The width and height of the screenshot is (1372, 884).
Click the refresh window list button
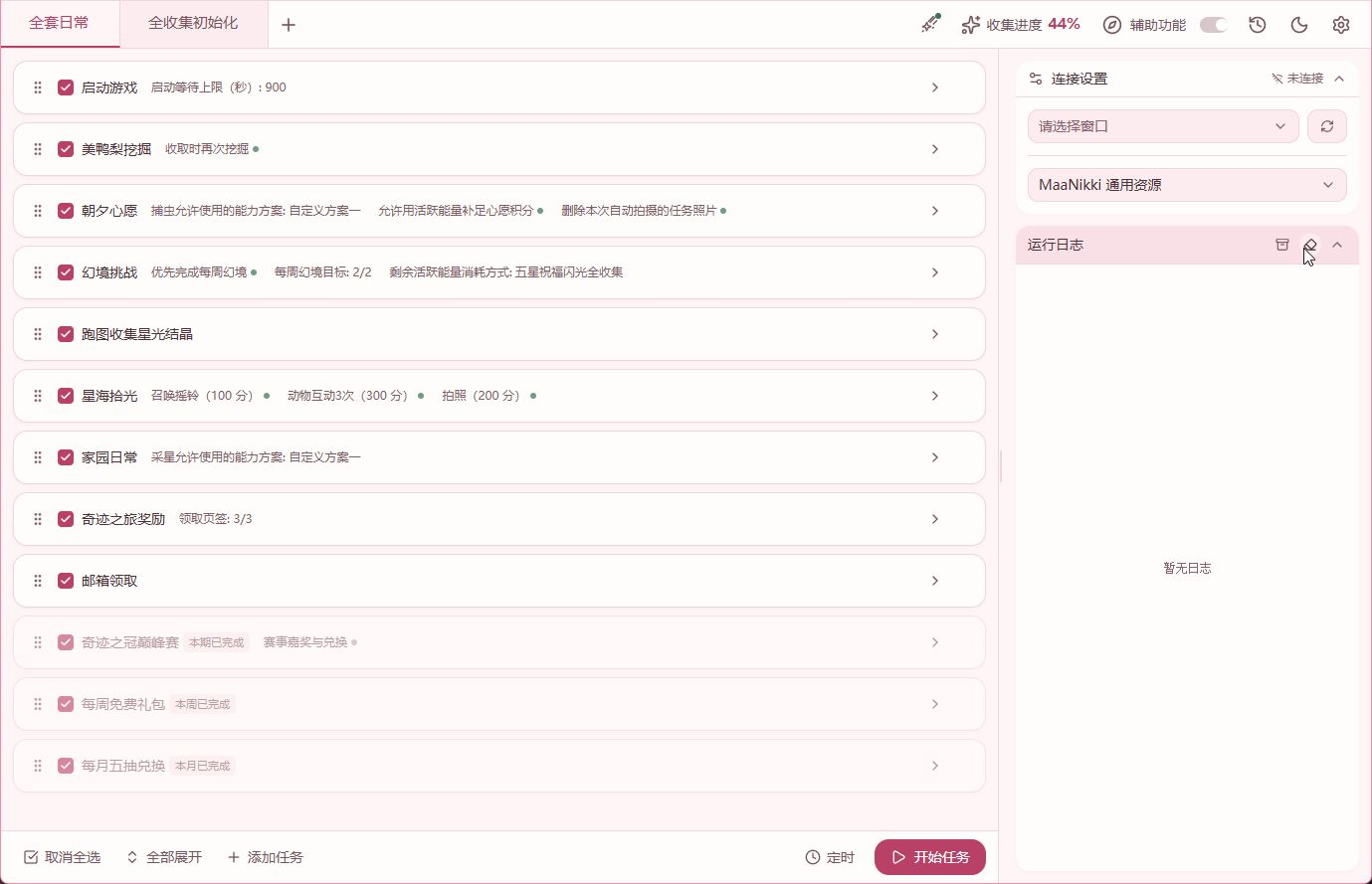pos(1327,126)
